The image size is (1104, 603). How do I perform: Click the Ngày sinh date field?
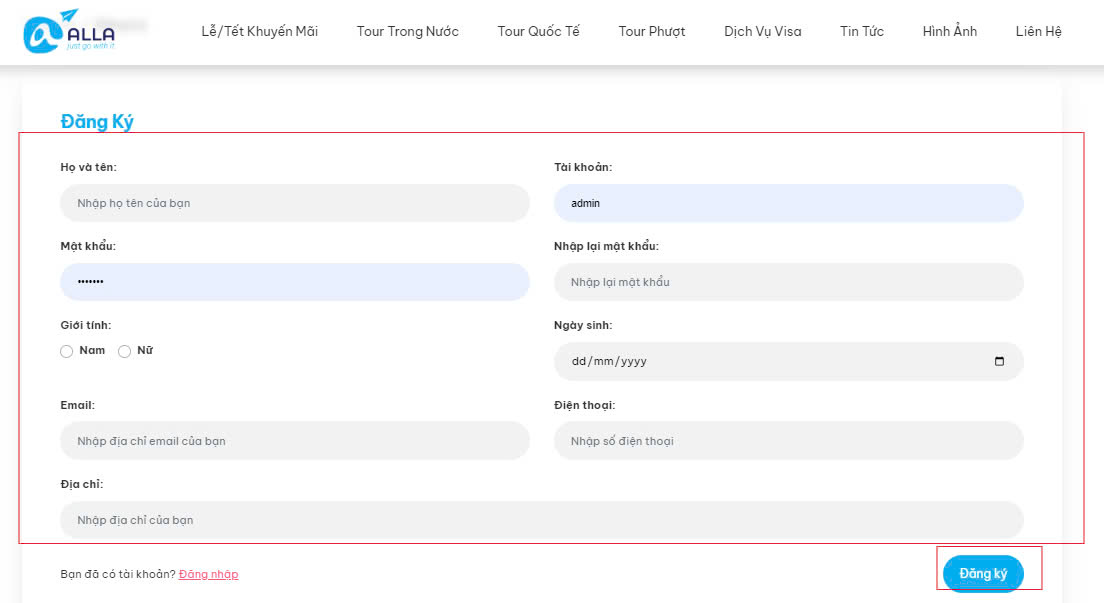(789, 361)
